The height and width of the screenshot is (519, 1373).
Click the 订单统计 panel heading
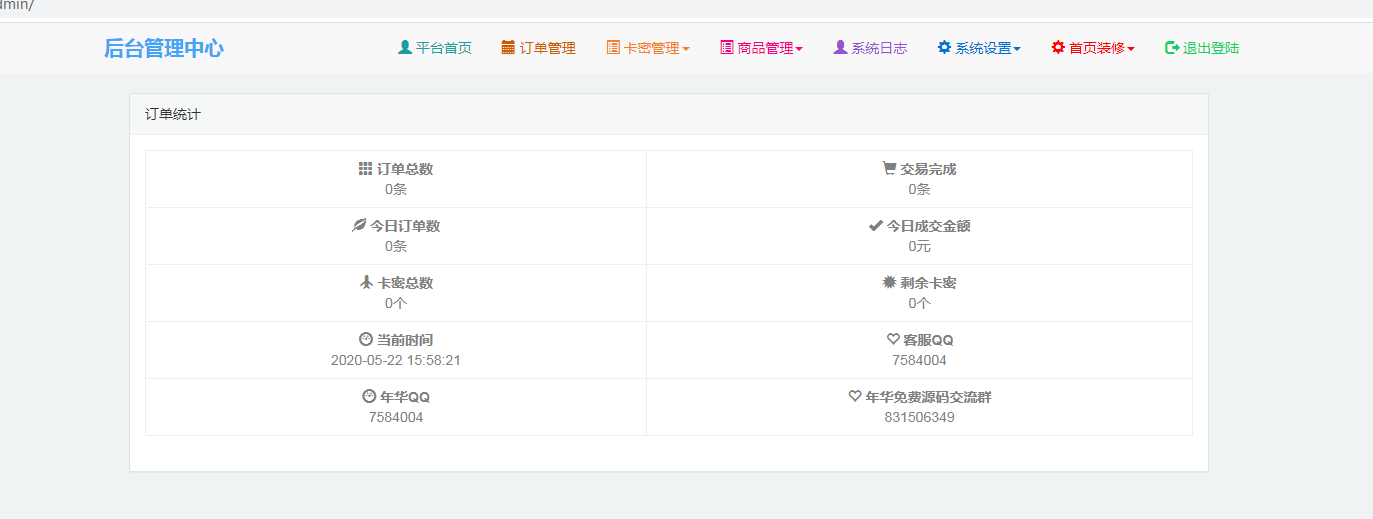click(173, 115)
